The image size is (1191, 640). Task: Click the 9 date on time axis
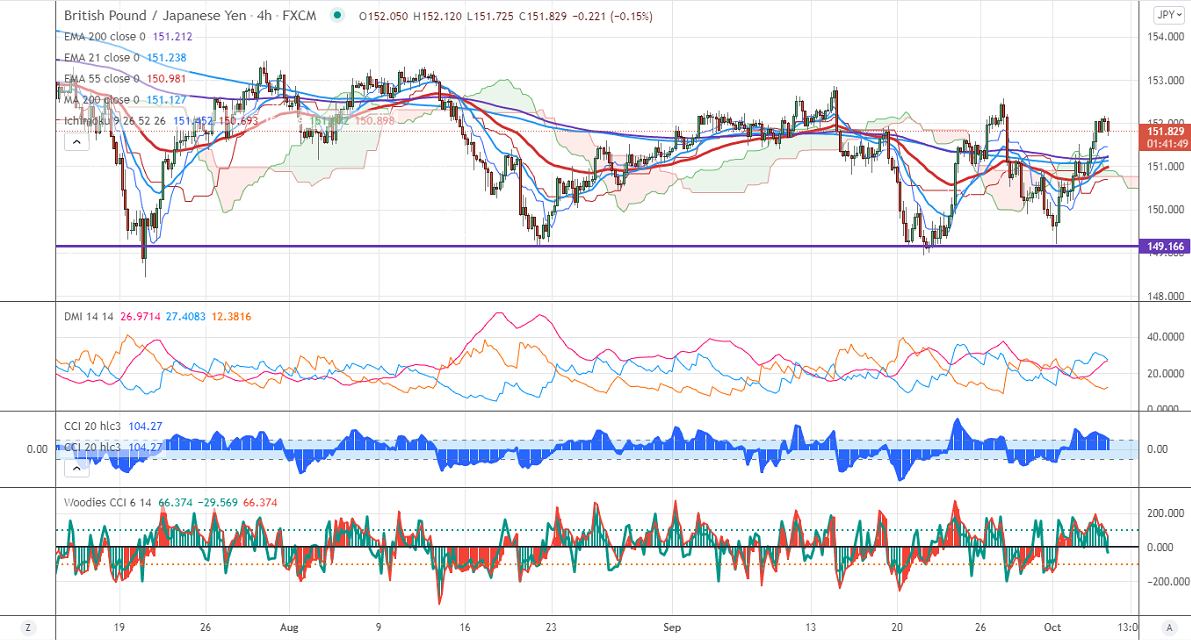tap(378, 628)
